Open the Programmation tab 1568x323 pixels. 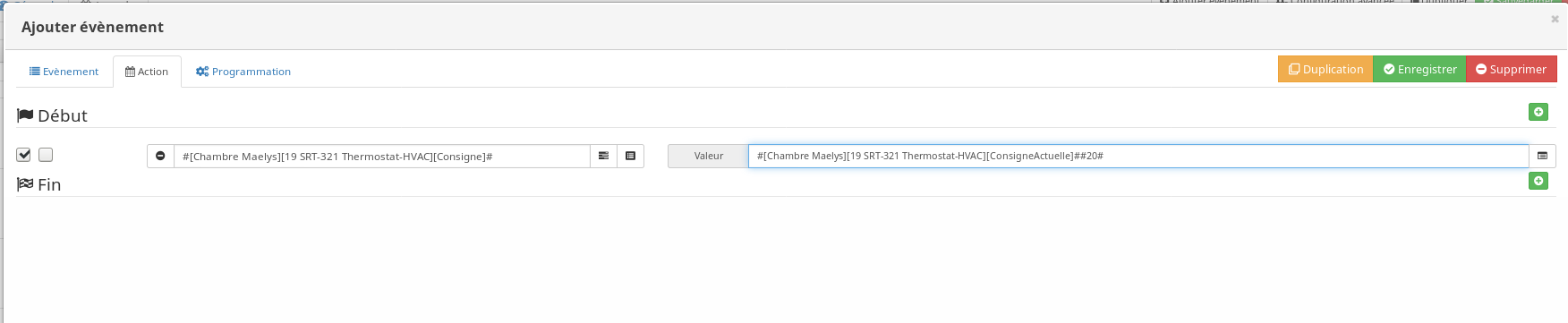pyautogui.click(x=243, y=72)
